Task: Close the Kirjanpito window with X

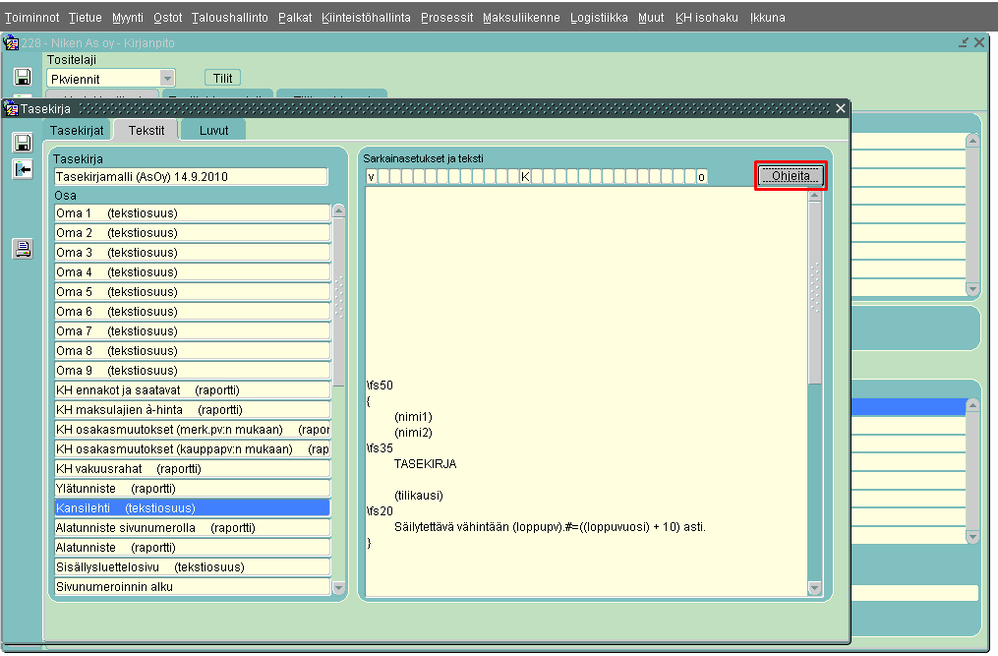Action: (x=980, y=43)
